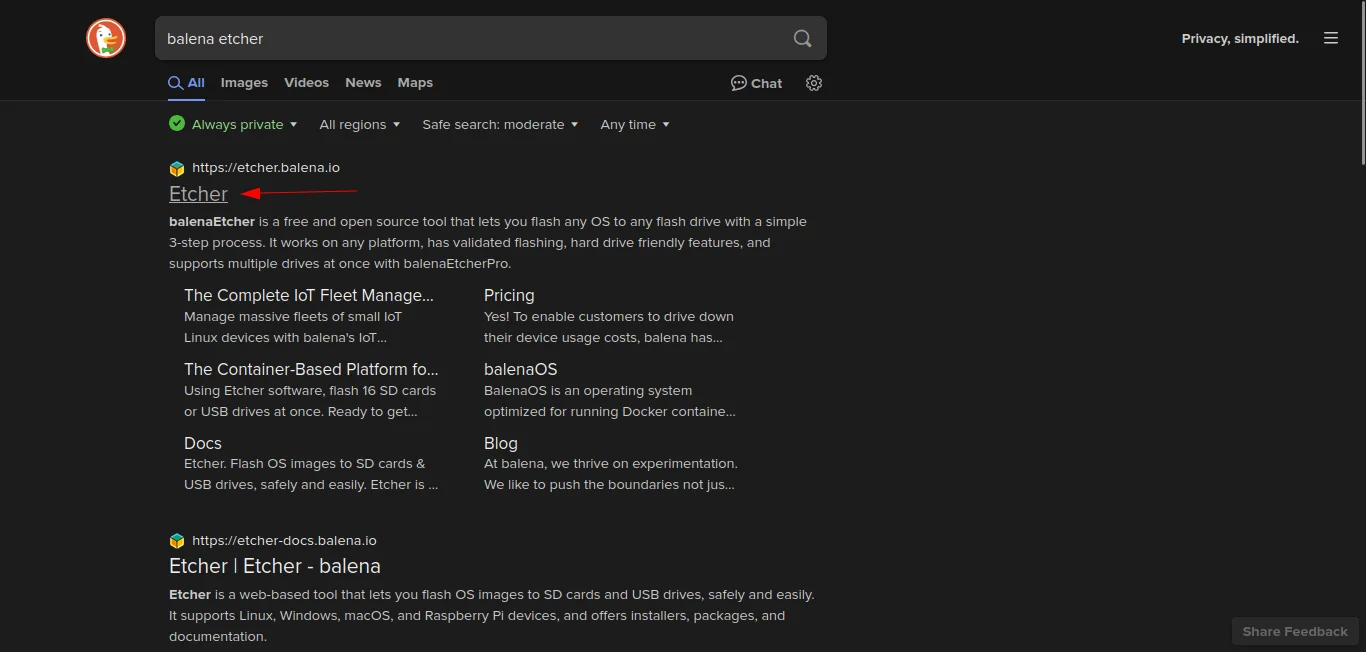The image size is (1366, 652).
Task: Switch to the Videos tab
Action: pyautogui.click(x=306, y=83)
